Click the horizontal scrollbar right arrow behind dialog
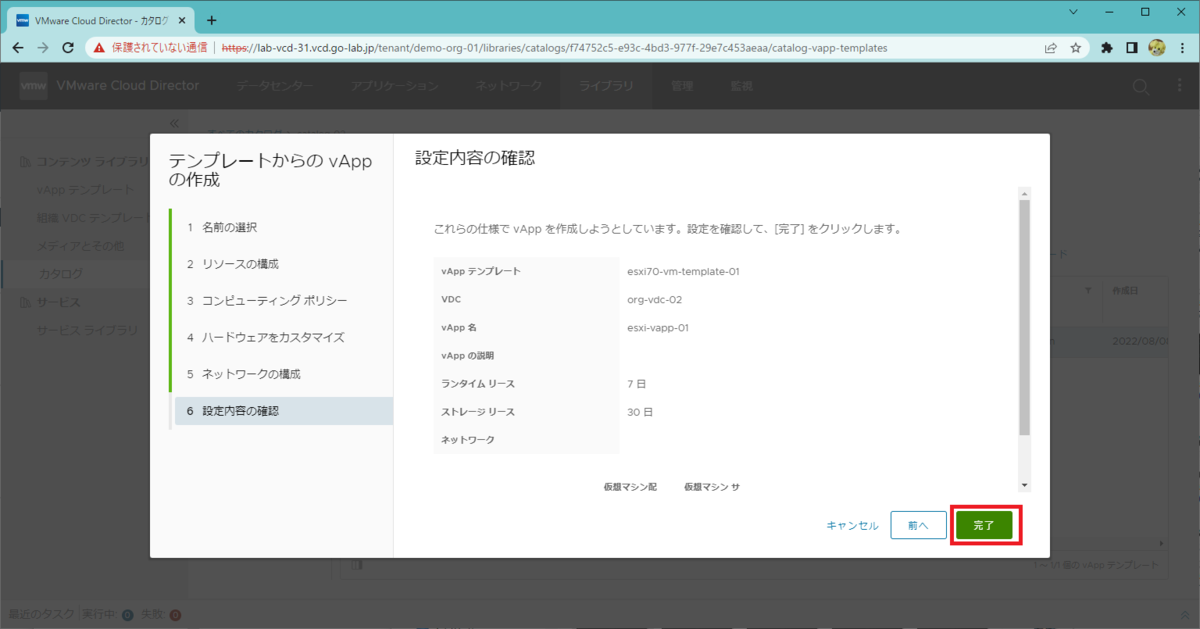The width and height of the screenshot is (1200, 629). click(x=1162, y=544)
